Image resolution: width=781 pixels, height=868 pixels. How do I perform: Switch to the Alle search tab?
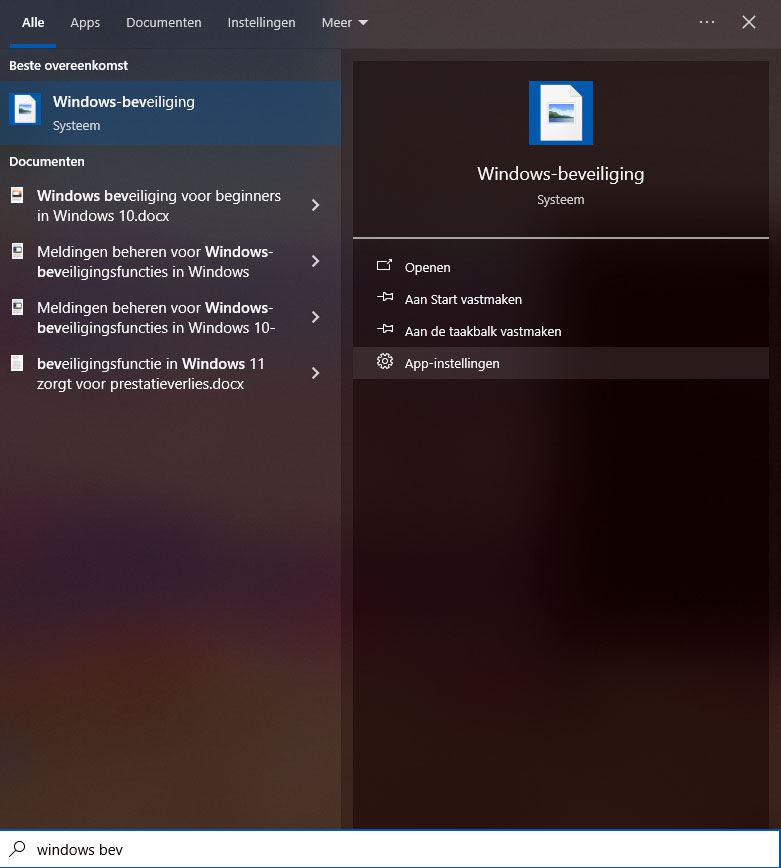(x=33, y=23)
